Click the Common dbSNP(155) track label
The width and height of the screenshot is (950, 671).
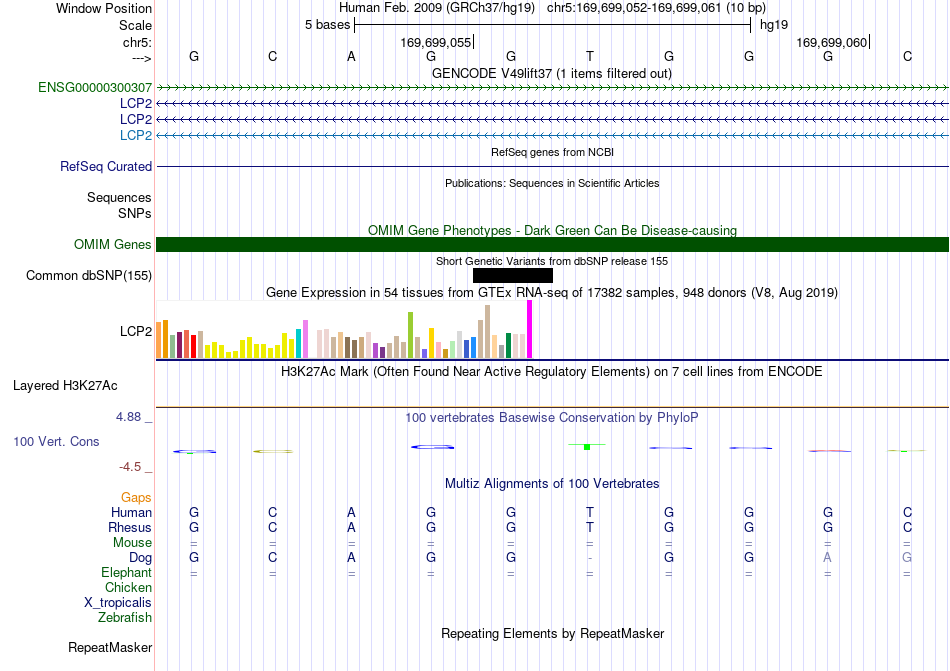88,276
